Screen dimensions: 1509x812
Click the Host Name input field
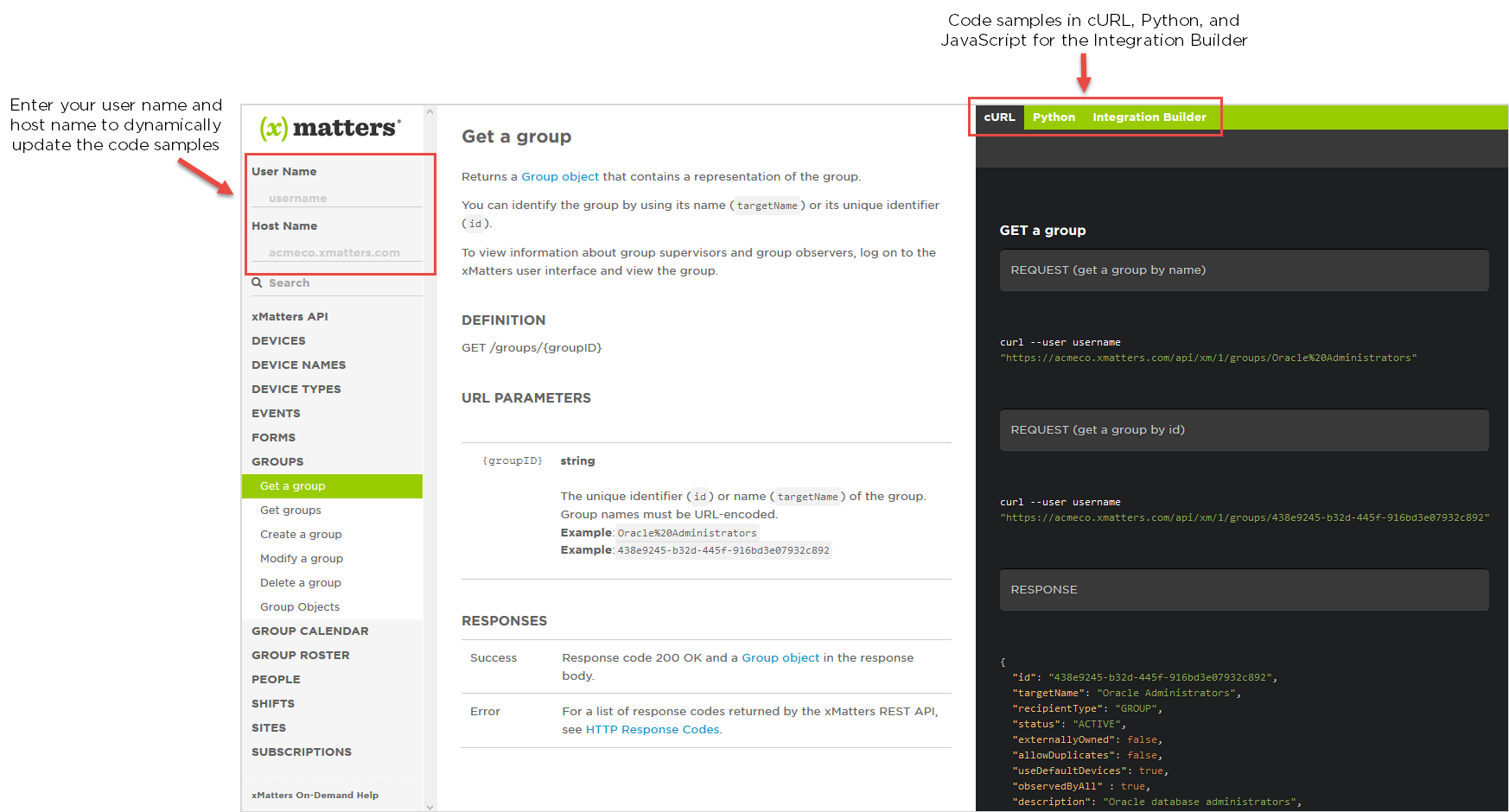337,252
